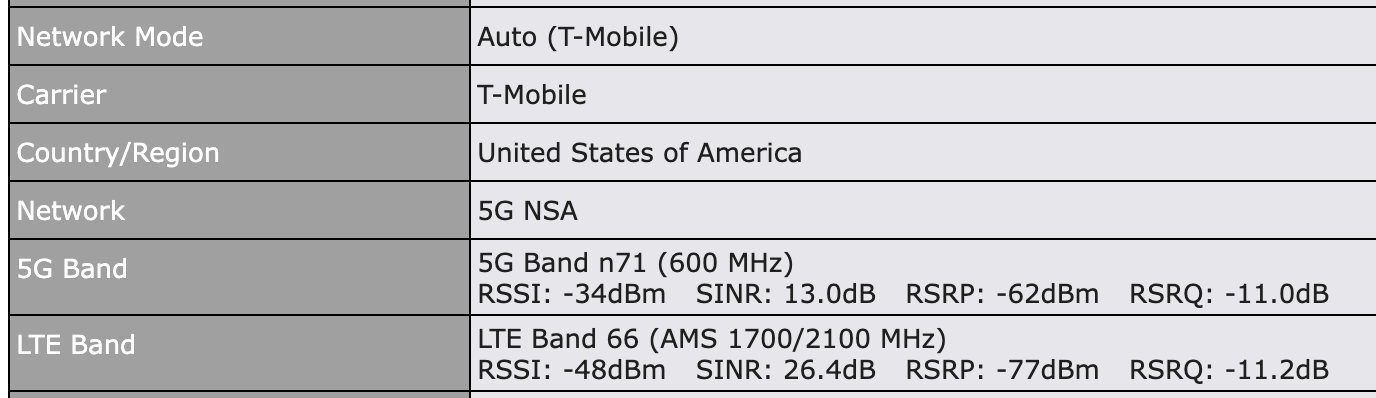Click the 5G Band label cell

coord(234,269)
